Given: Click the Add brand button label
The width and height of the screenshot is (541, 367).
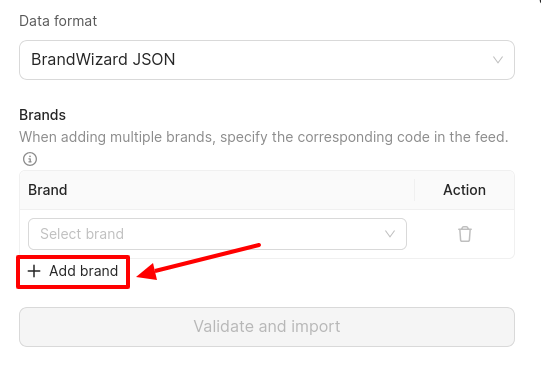Looking at the screenshot, I should tap(83, 271).
